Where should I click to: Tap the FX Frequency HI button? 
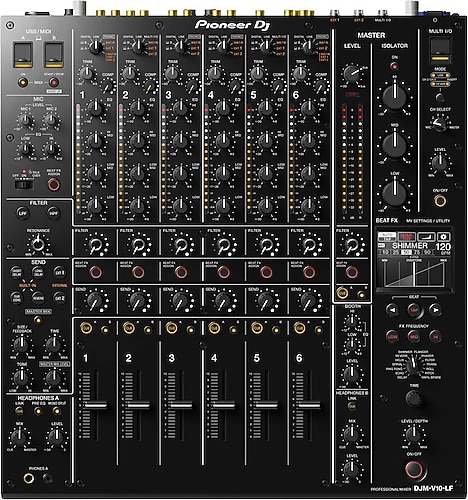(435, 336)
